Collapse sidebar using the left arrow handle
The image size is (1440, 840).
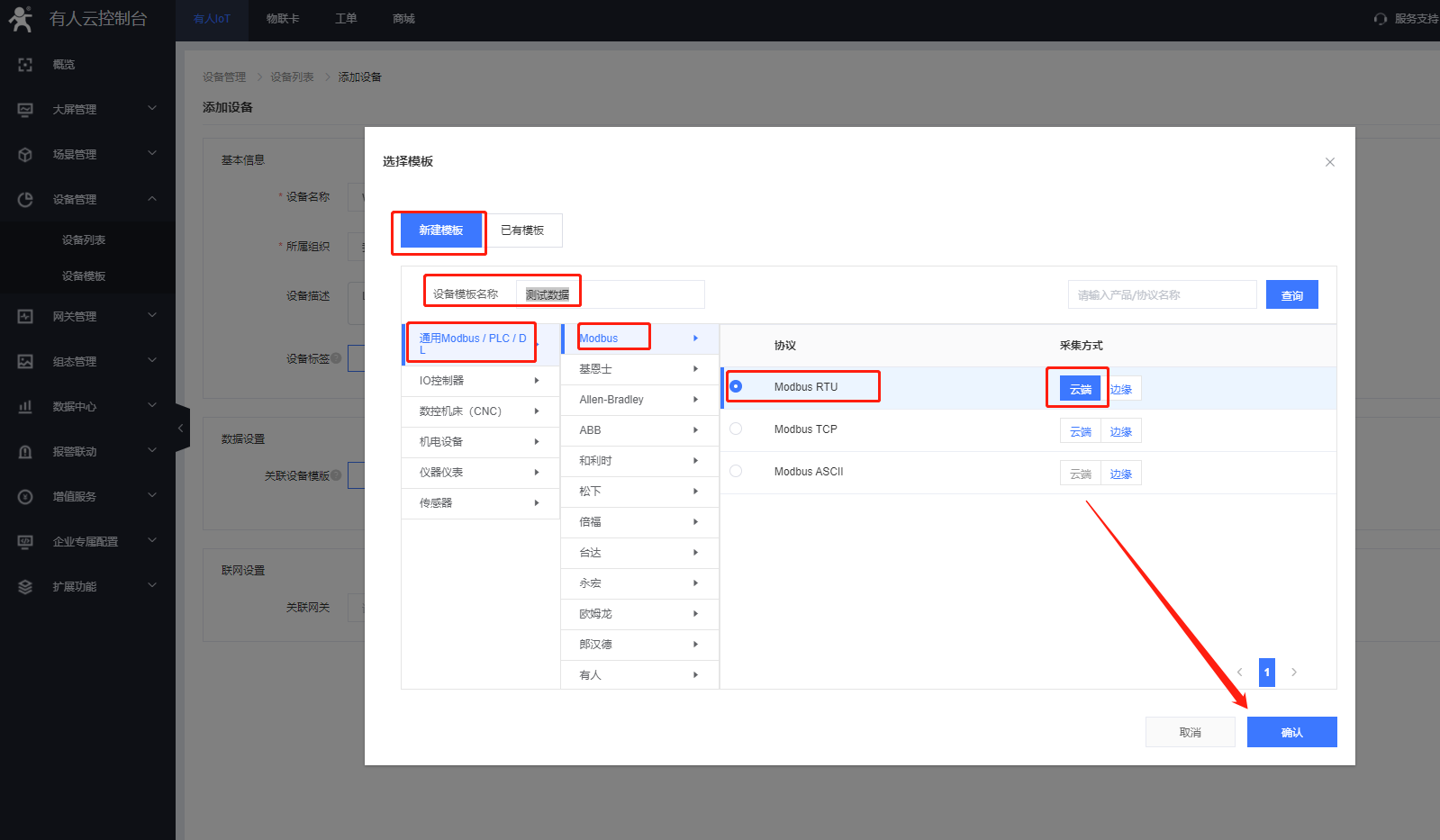point(181,429)
